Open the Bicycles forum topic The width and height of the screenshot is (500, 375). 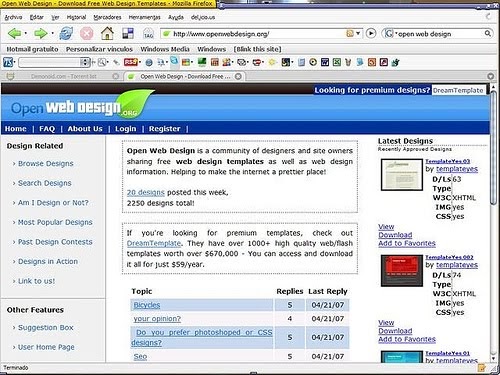coord(147,305)
